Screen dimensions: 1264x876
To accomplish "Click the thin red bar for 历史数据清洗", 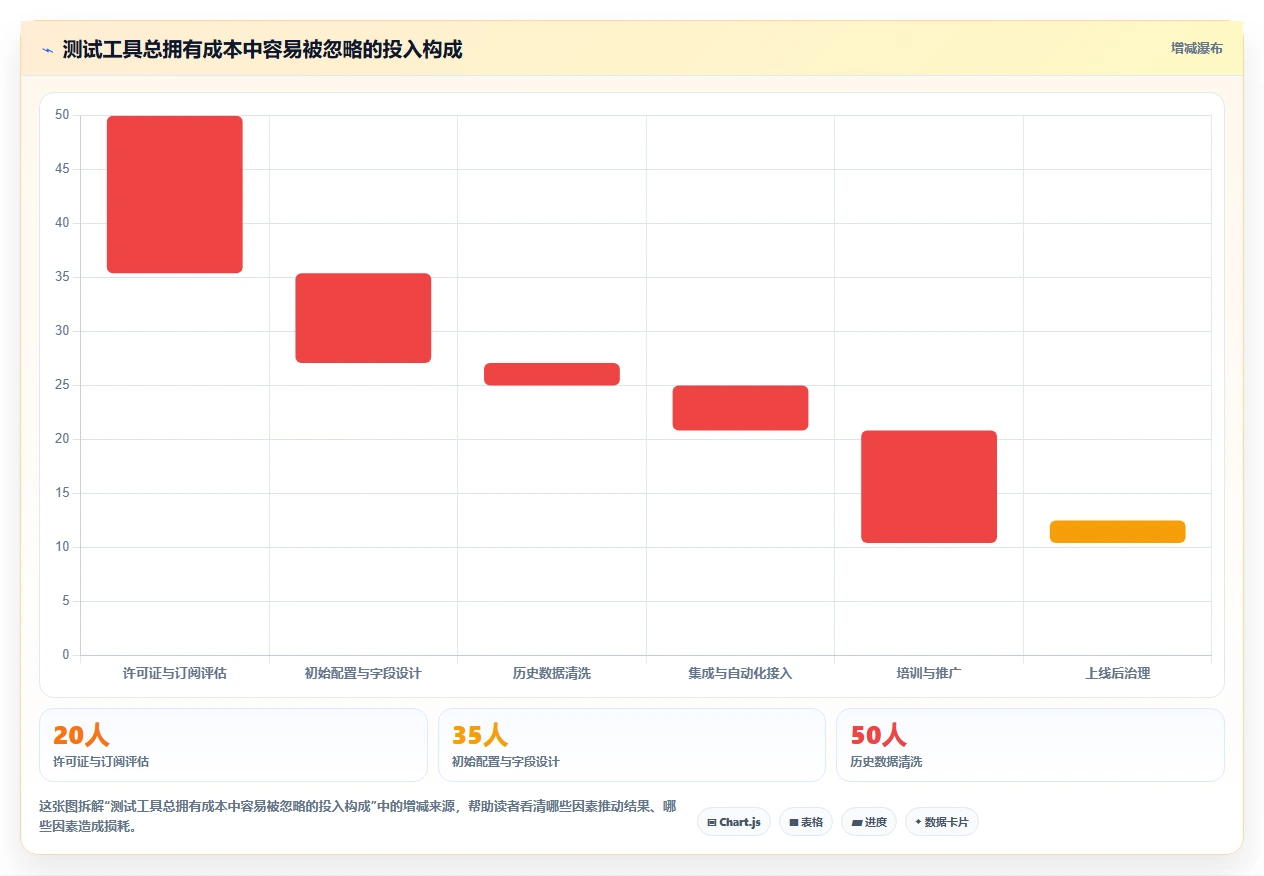I will [x=552, y=374].
